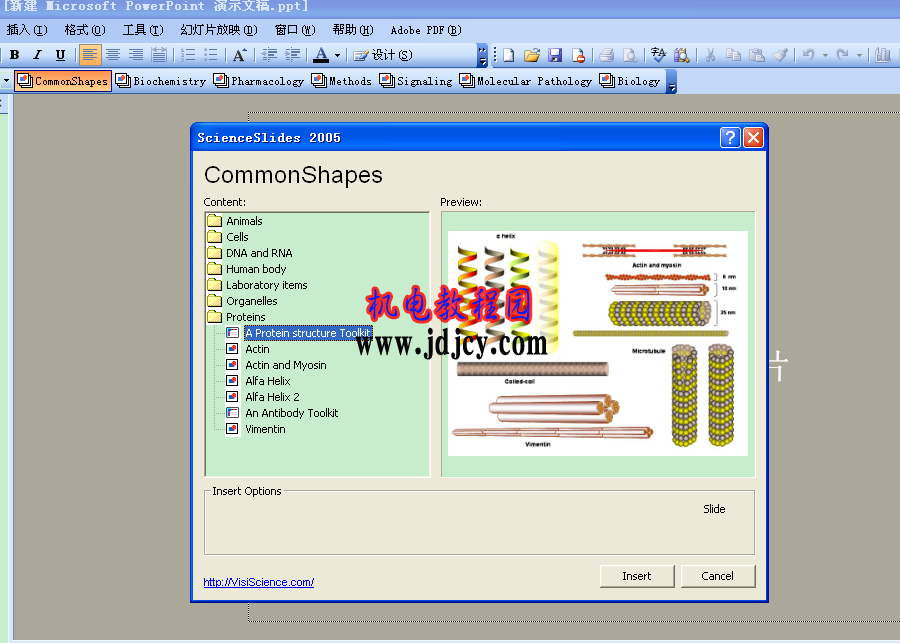Expand the Human body folder
Viewport: 900px width, 643px height.
pos(247,269)
